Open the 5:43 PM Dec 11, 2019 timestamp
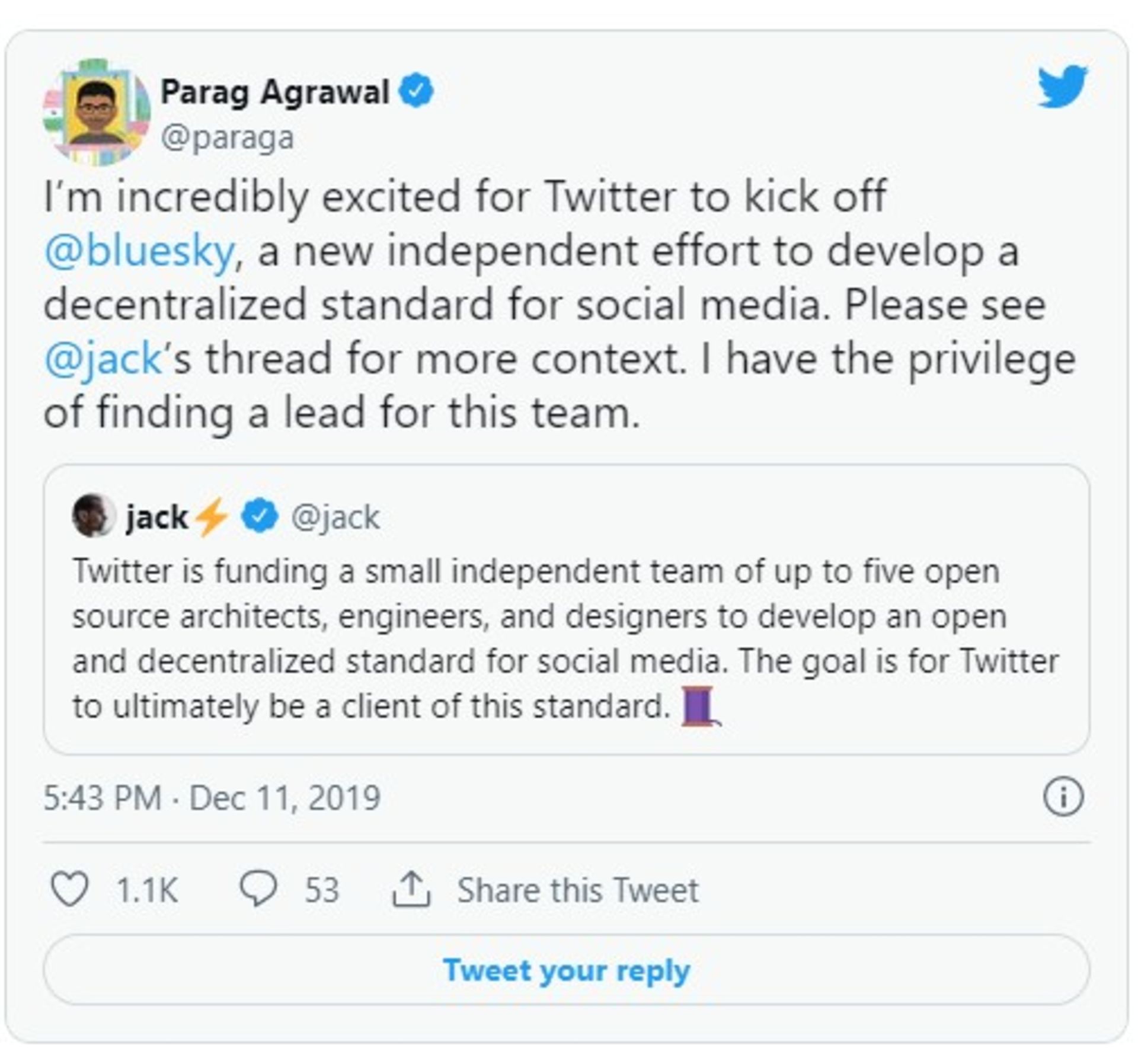 coord(212,797)
